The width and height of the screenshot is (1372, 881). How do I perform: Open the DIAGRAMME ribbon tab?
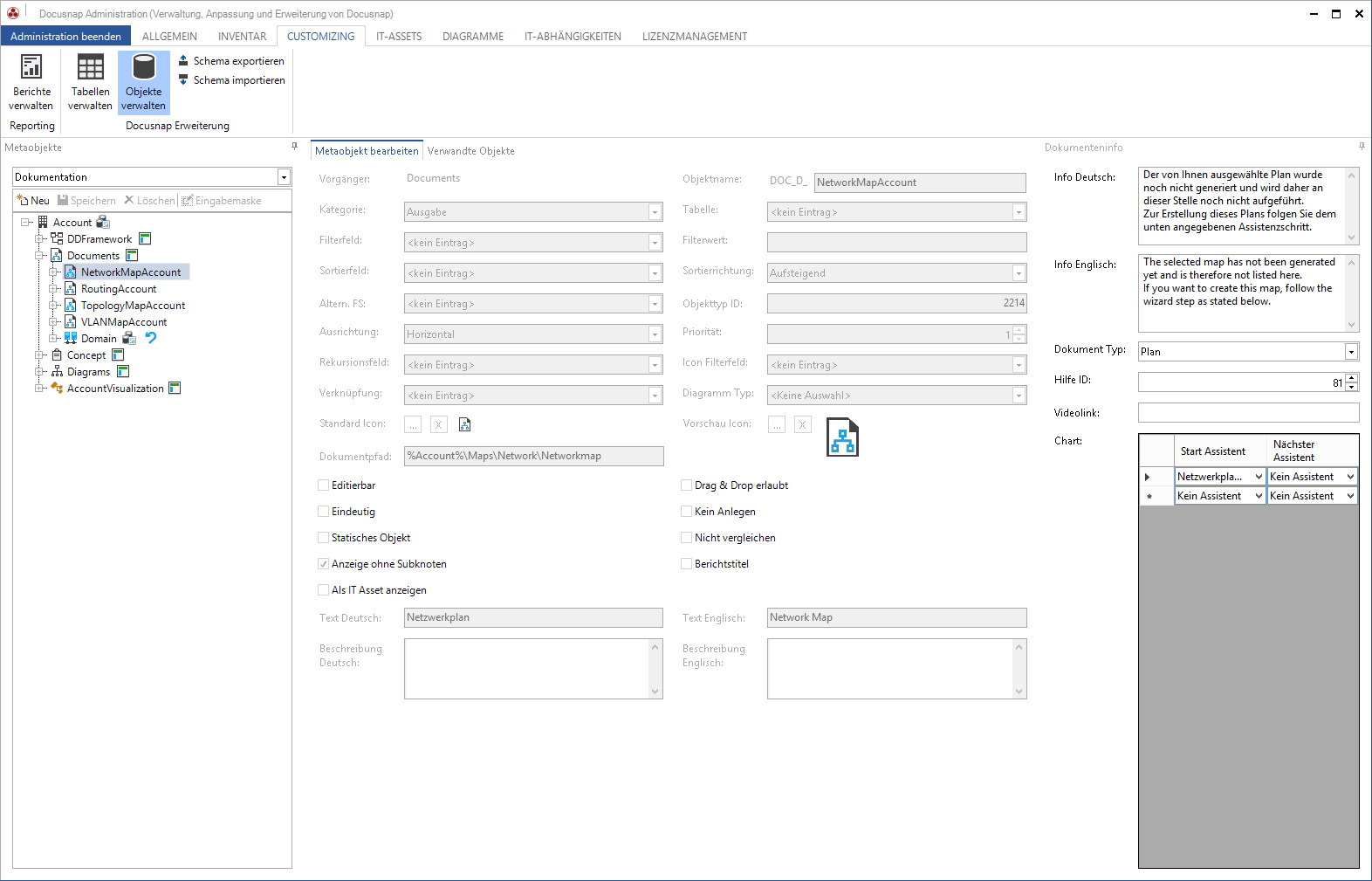pyautogui.click(x=473, y=37)
